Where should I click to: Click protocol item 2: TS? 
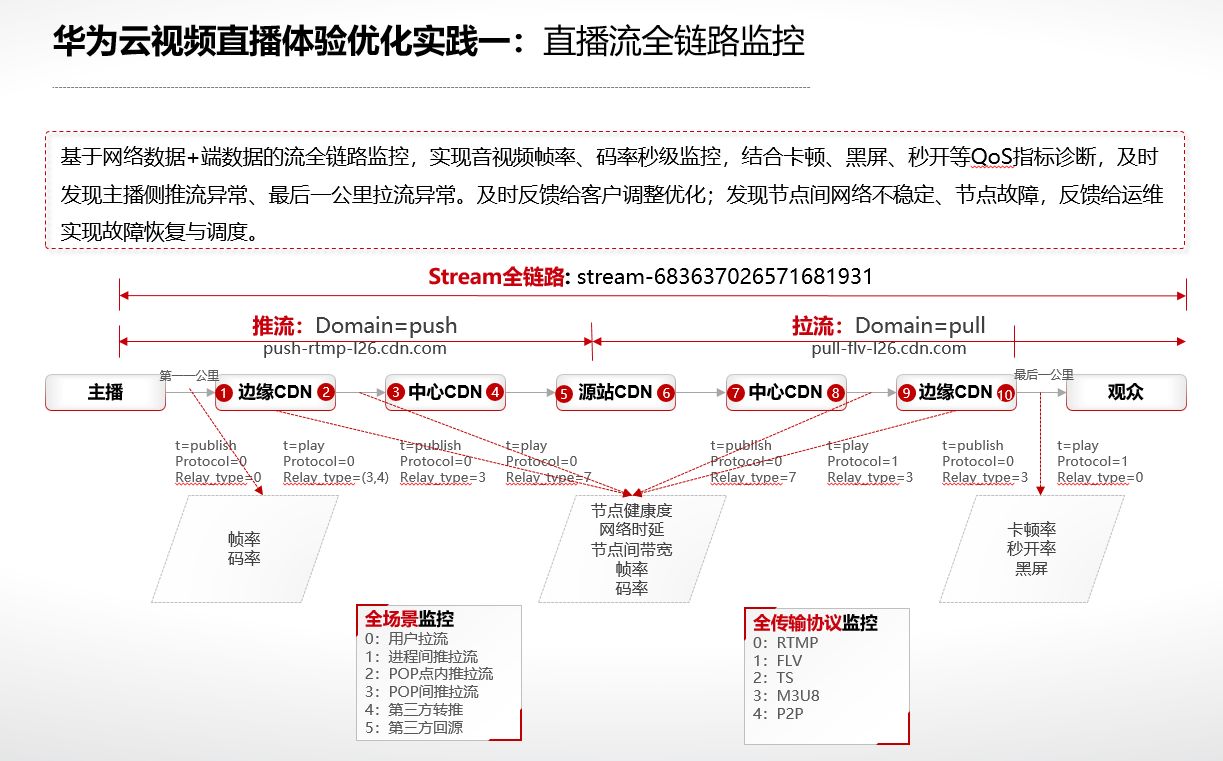click(774, 678)
